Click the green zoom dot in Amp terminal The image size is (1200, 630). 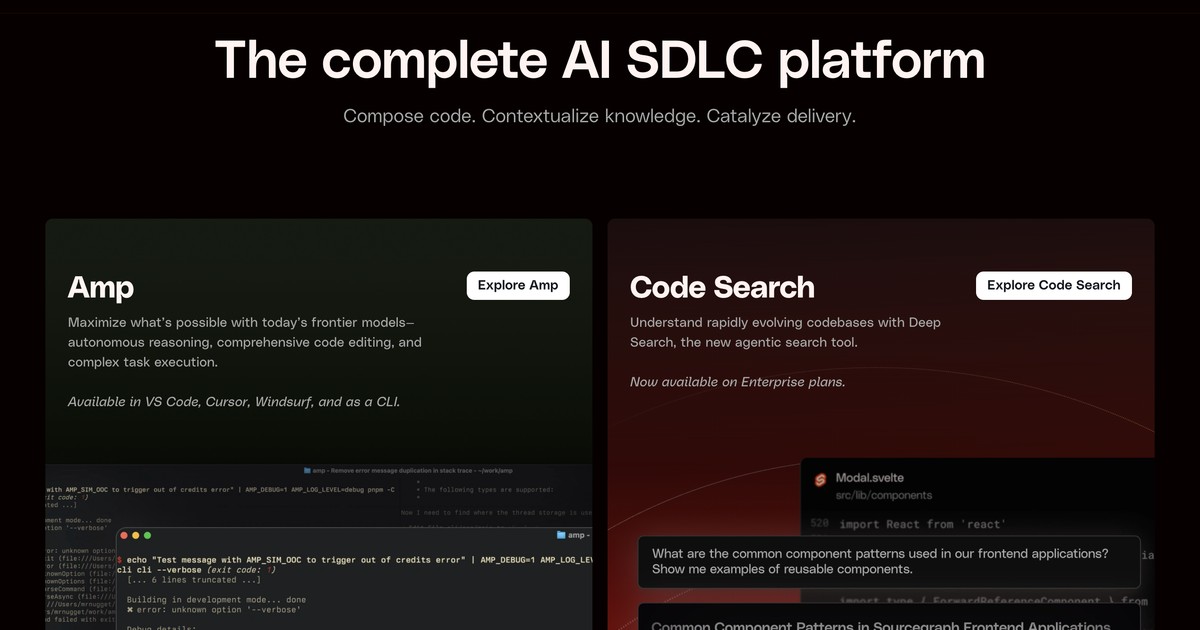[148, 536]
